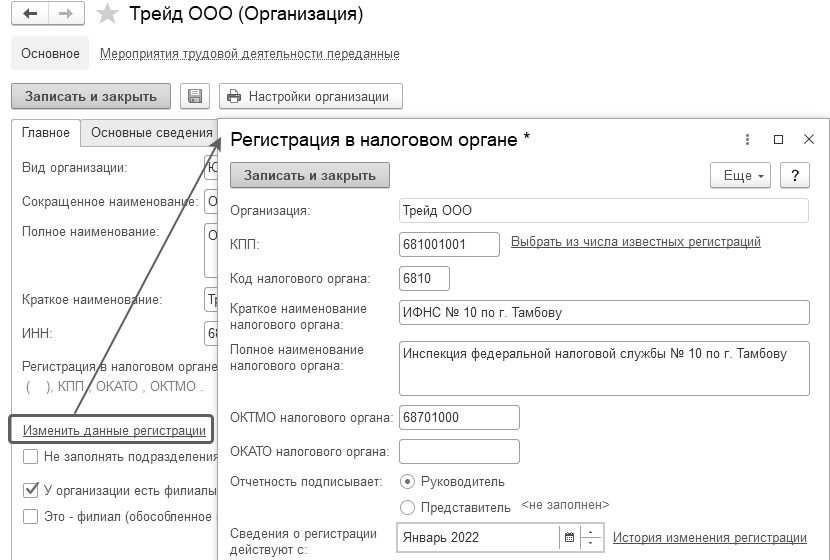Click the Январь 2022 date field
Screen dimensions: 830x560
[x=478, y=538]
